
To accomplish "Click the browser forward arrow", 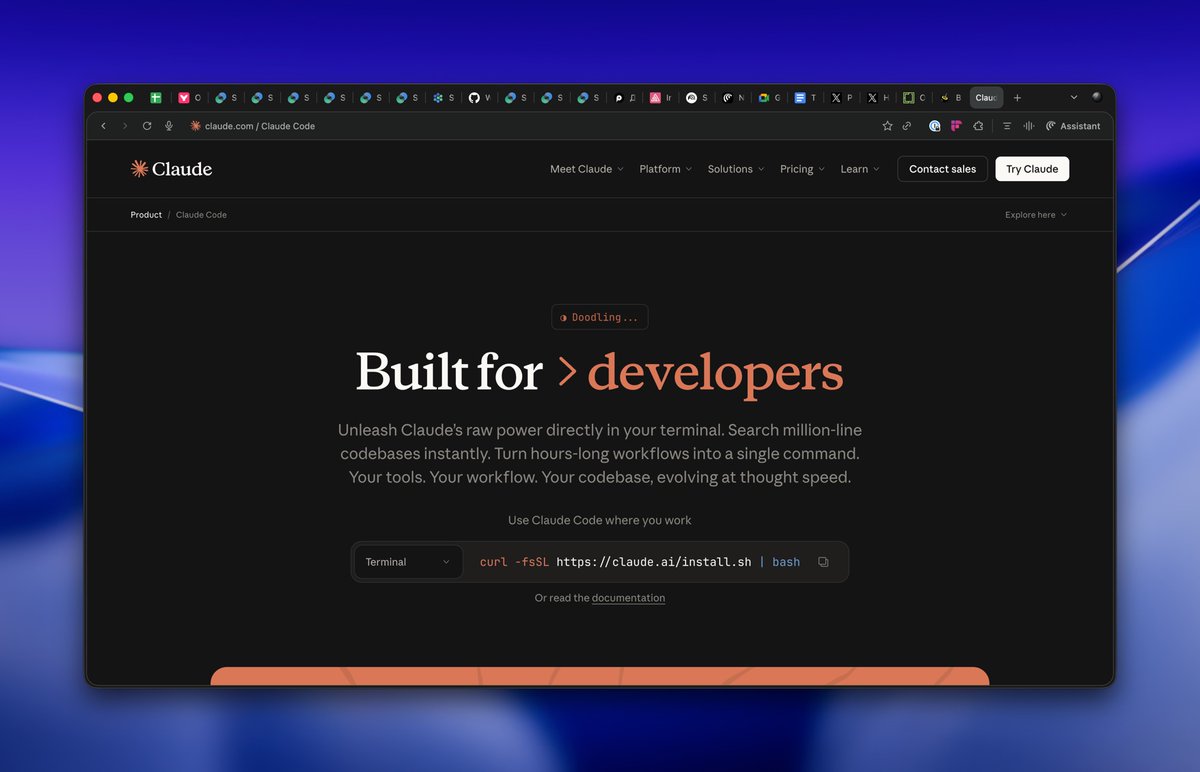I will (x=125, y=126).
